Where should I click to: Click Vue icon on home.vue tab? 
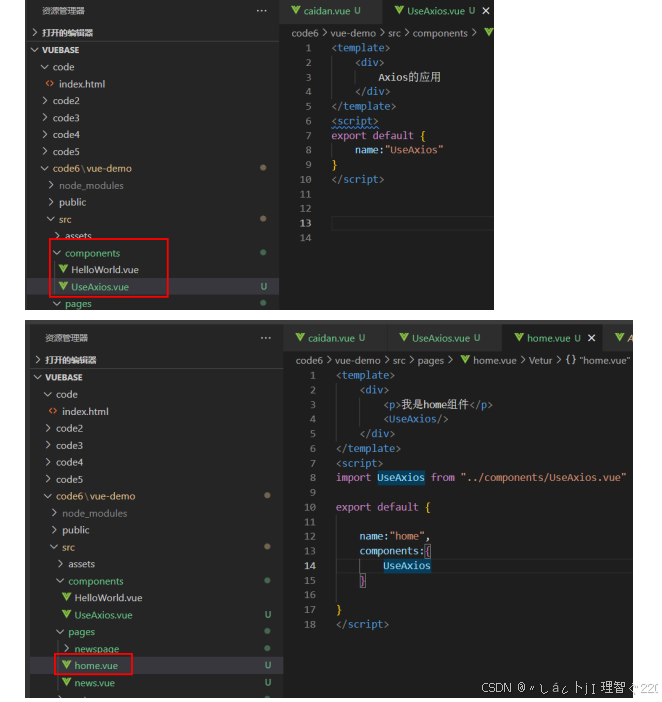point(519,337)
